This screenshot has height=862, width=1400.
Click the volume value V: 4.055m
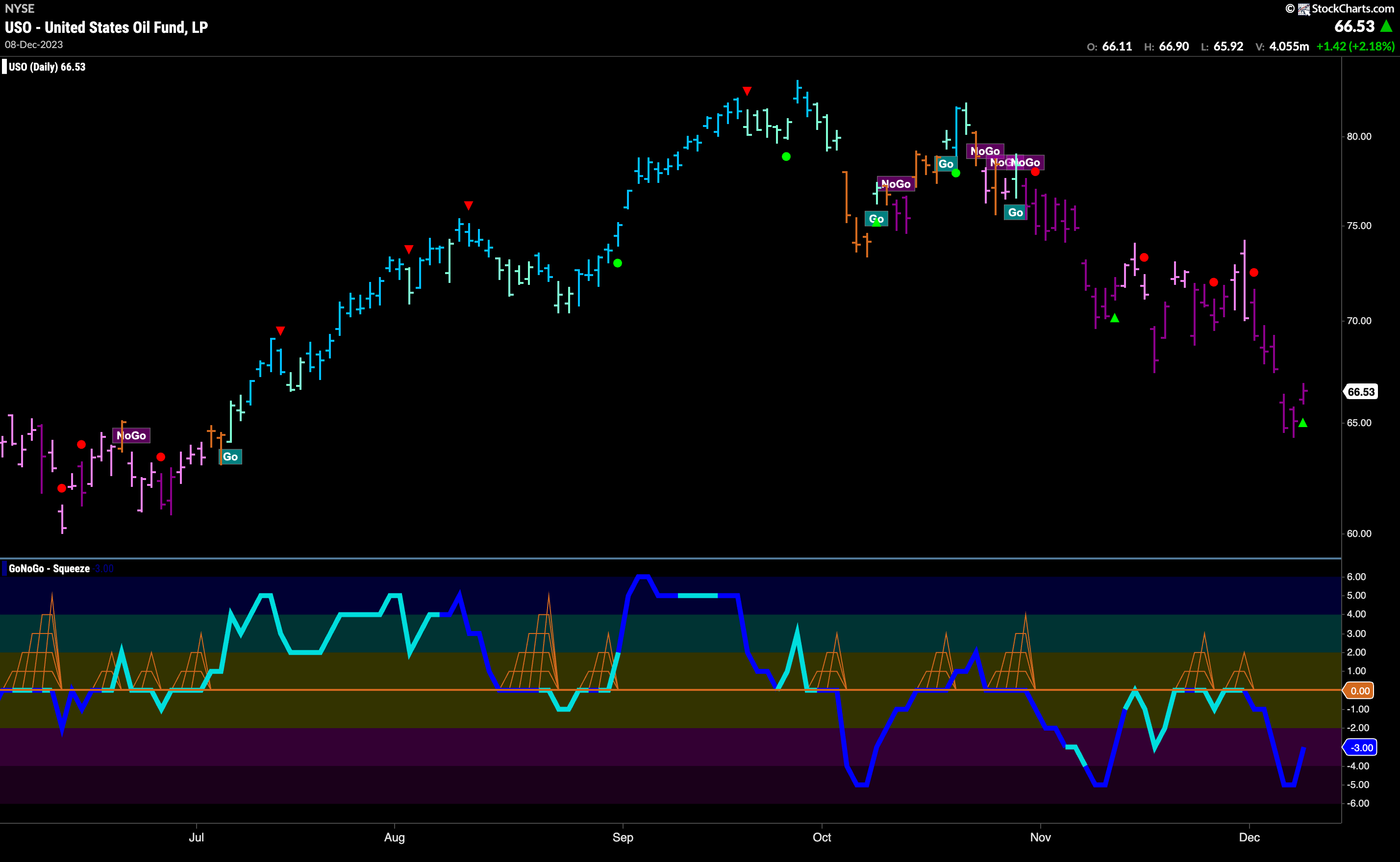point(1282,46)
